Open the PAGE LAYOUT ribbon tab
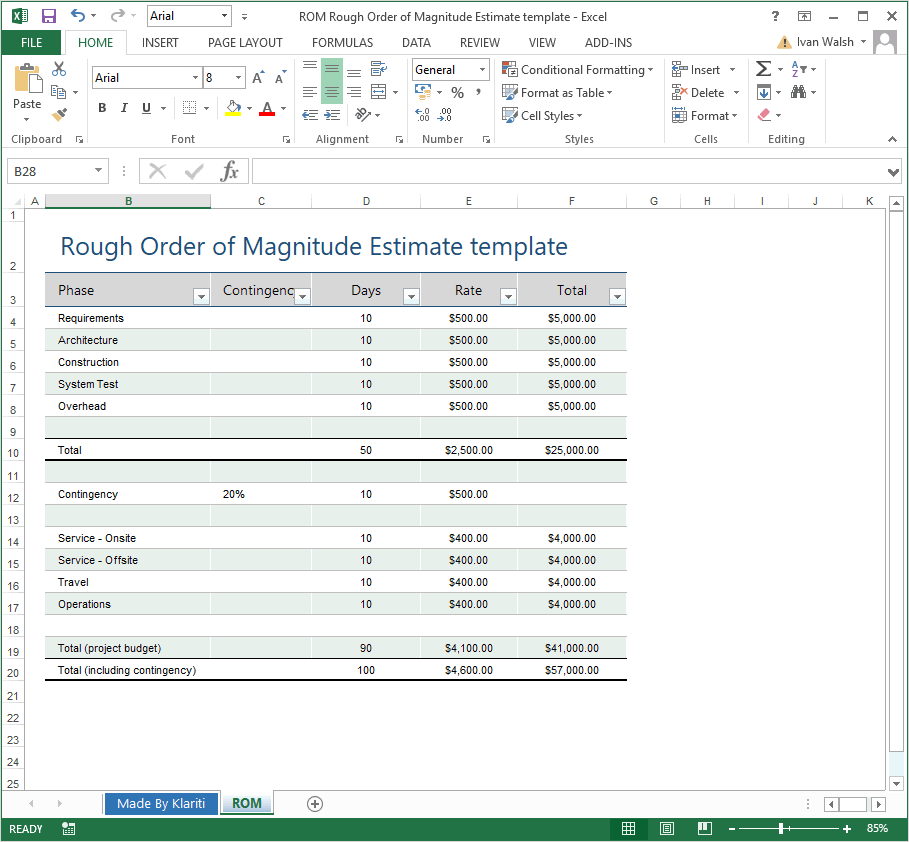The image size is (909, 842). pyautogui.click(x=245, y=43)
